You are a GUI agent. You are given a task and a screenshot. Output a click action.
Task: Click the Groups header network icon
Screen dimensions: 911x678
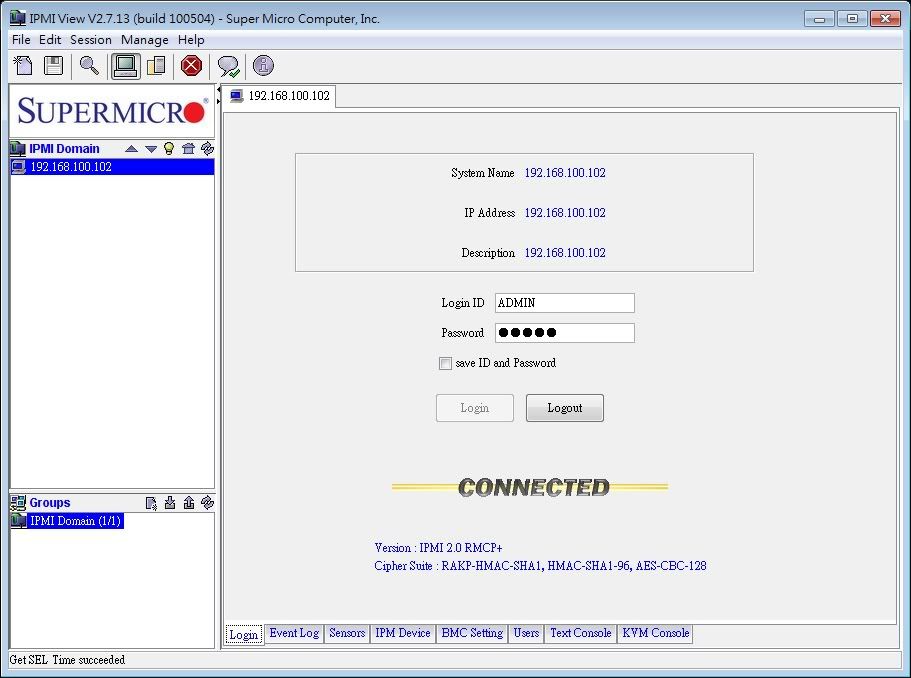18,503
